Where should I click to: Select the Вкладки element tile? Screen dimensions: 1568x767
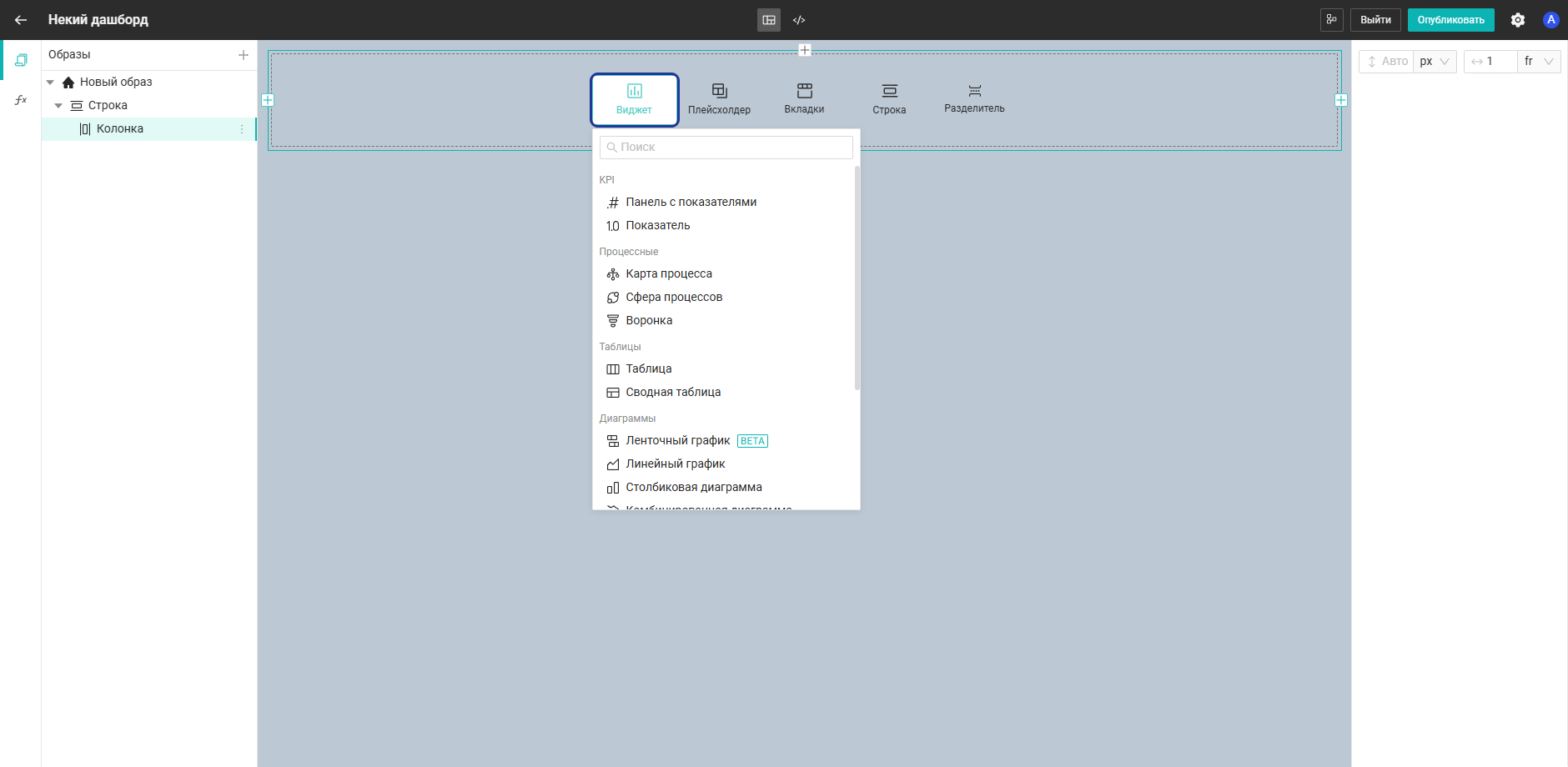pyautogui.click(x=804, y=99)
